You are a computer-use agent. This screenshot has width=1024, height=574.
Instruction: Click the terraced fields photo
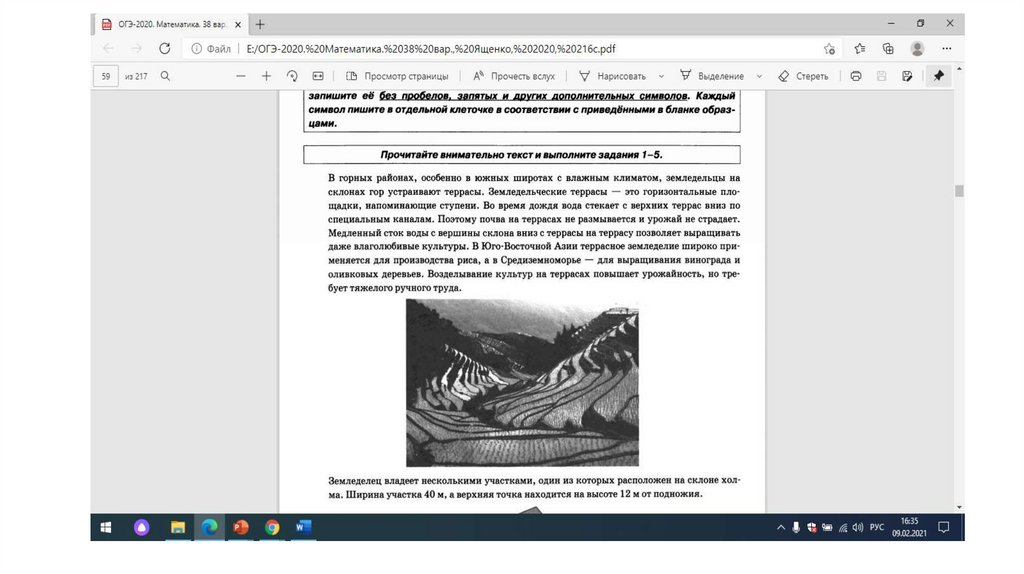click(x=522, y=383)
